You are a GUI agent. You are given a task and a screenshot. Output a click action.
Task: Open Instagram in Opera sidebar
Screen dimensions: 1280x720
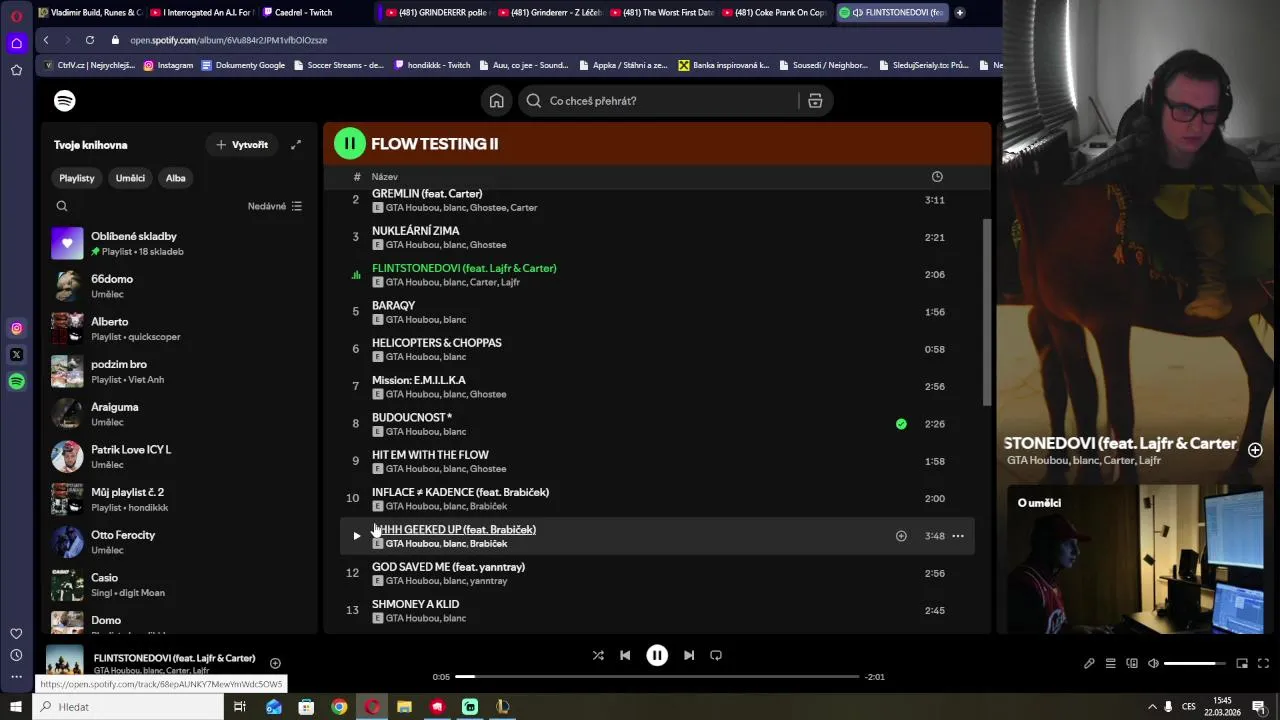(16, 328)
